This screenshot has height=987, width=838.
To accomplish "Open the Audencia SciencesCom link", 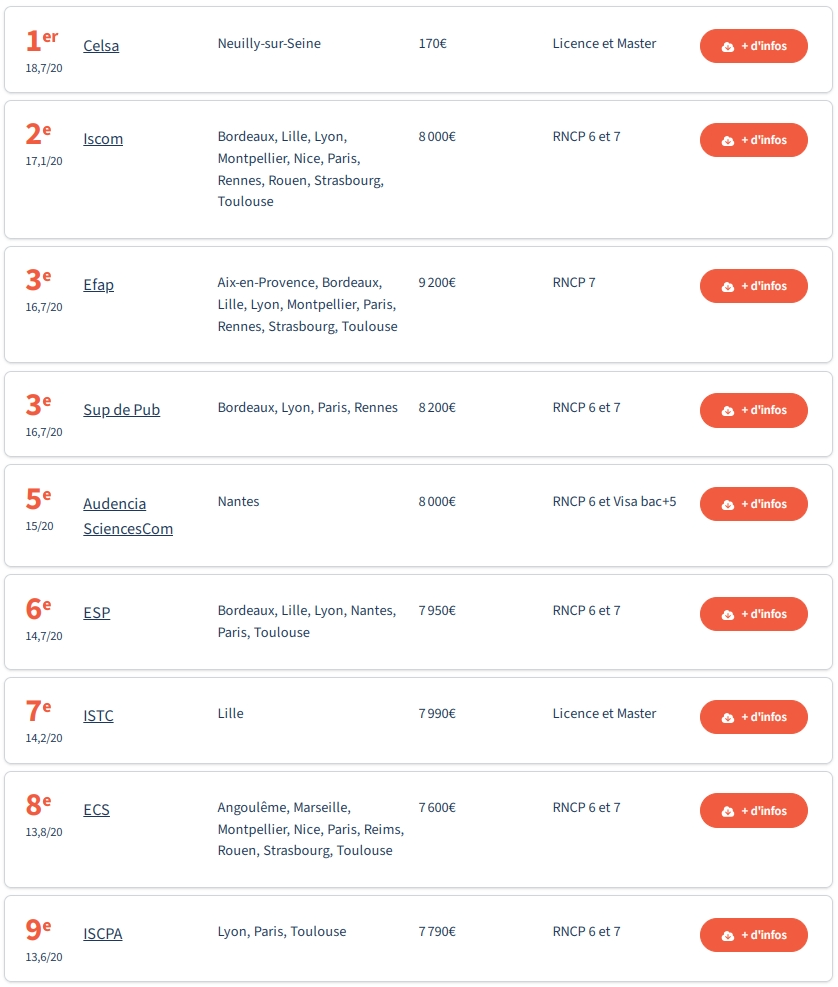I will point(128,516).
